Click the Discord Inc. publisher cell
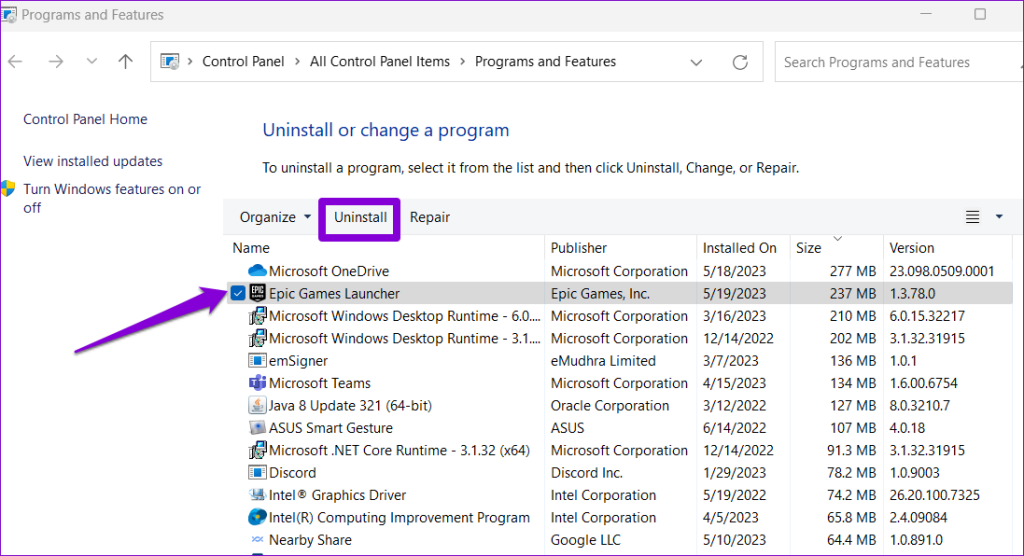 point(587,472)
